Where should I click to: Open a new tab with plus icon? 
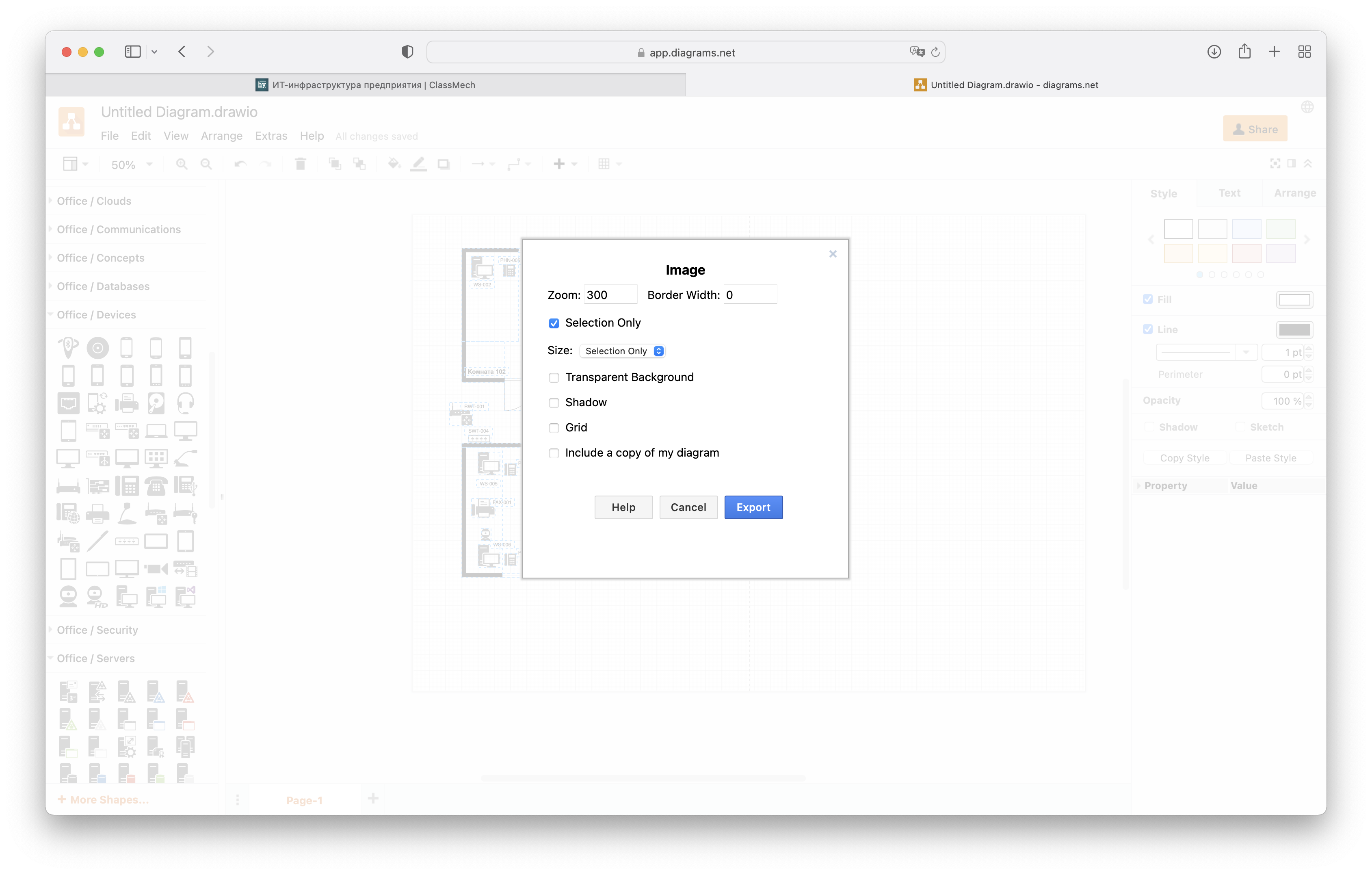[x=1275, y=52]
